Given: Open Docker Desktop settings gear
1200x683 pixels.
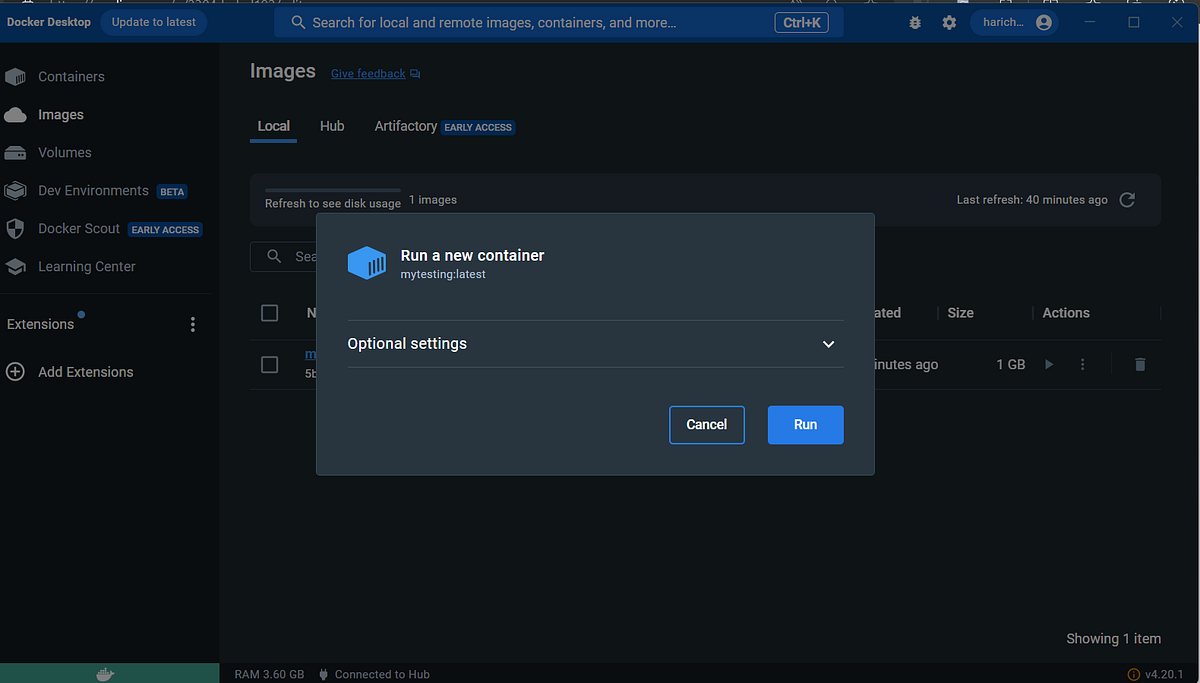Looking at the screenshot, I should [x=948, y=21].
